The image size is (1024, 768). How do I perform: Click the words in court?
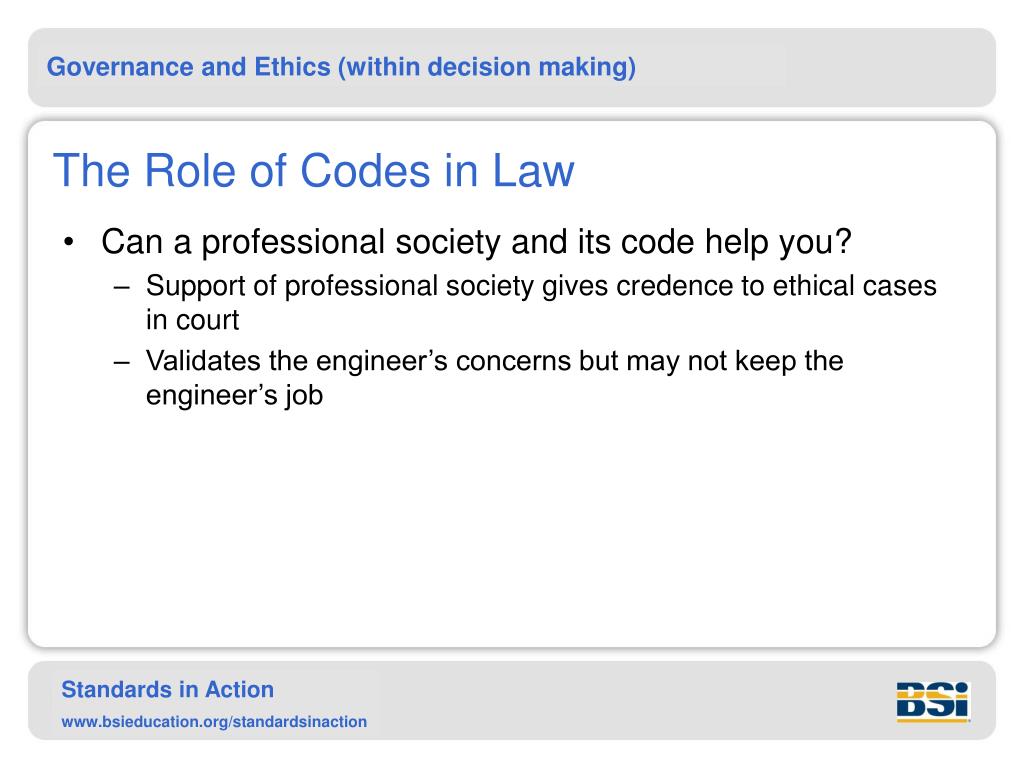pos(193,320)
